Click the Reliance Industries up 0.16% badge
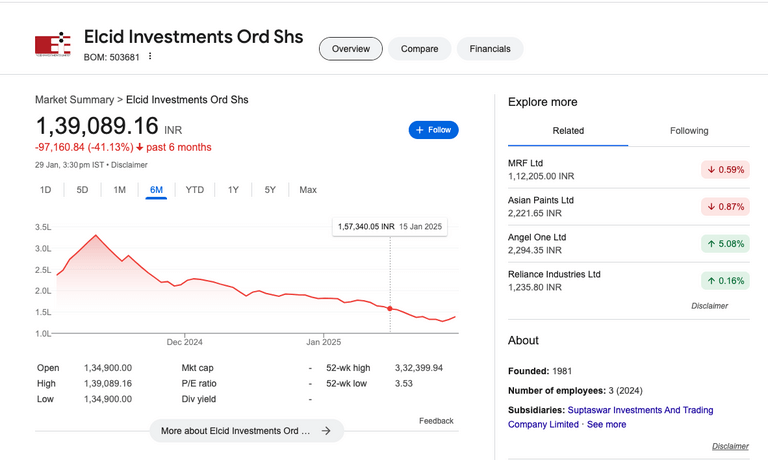 (x=726, y=281)
